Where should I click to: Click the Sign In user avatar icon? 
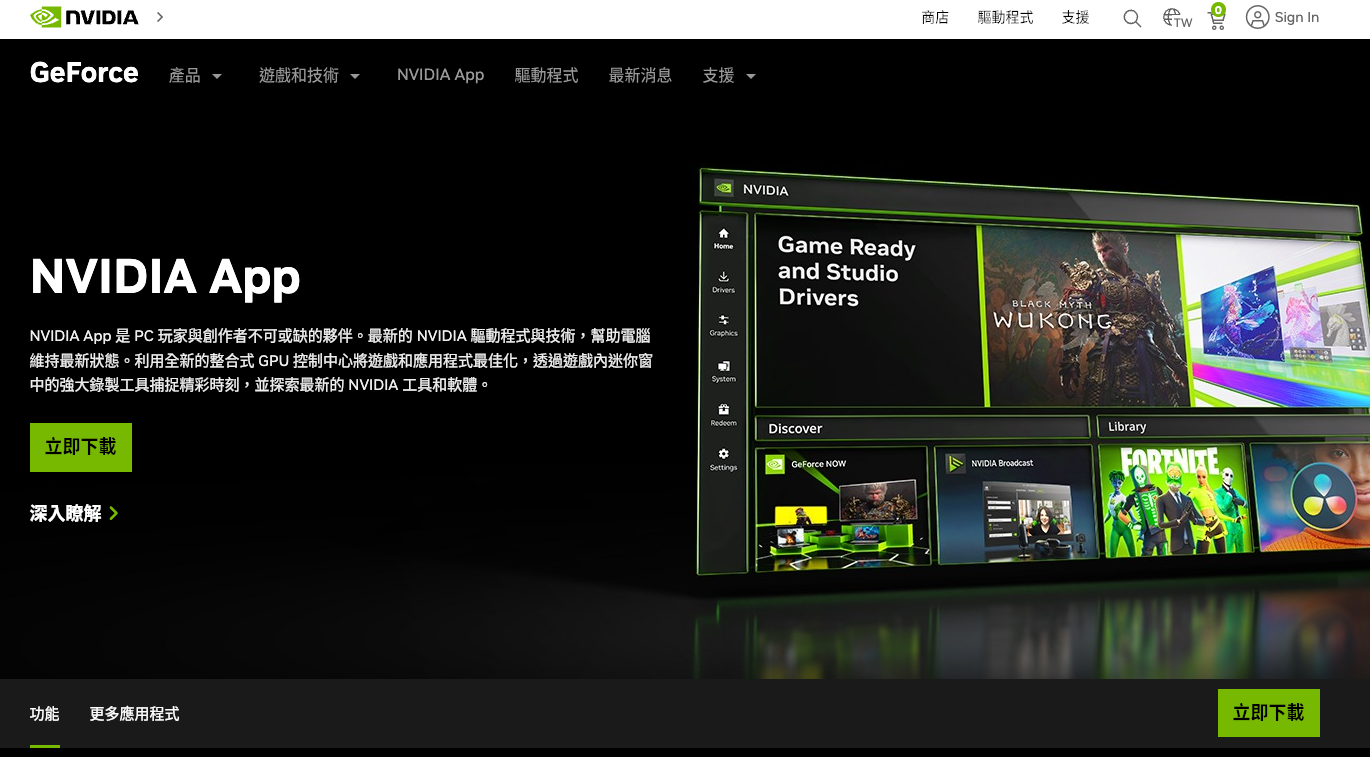[1257, 17]
